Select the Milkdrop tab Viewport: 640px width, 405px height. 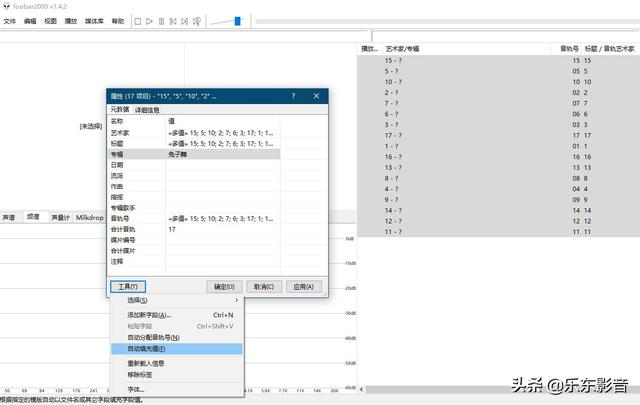pyautogui.click(x=90, y=217)
